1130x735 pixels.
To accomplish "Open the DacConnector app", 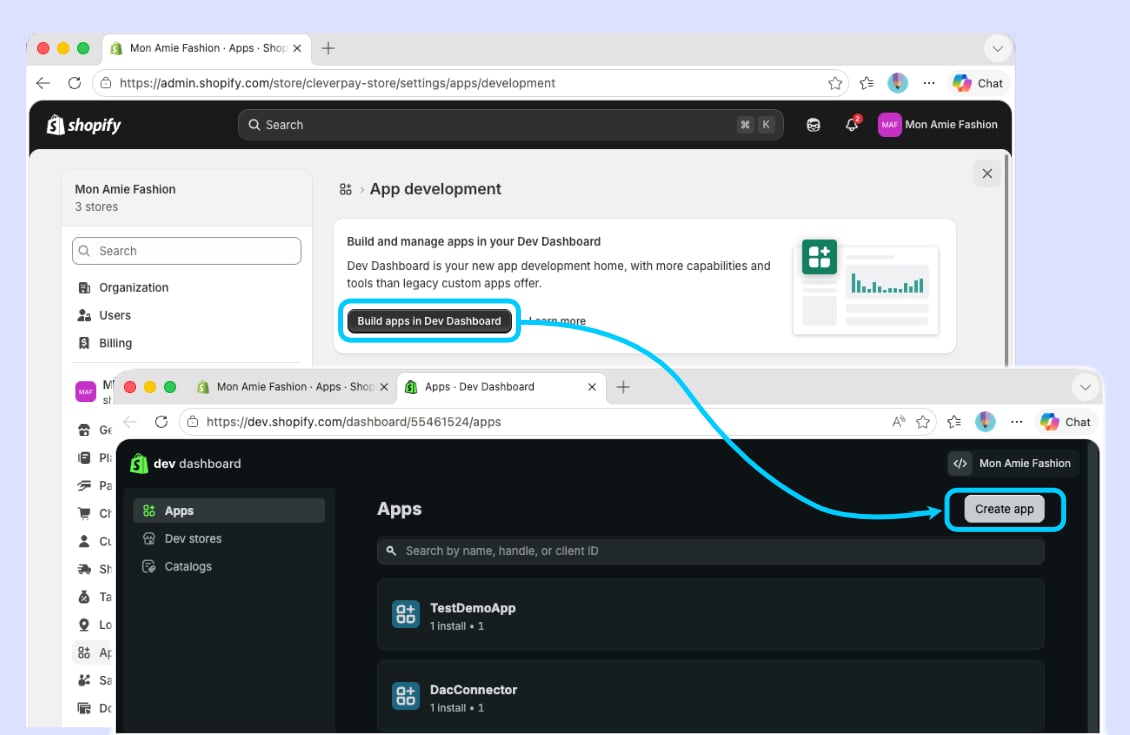I will pyautogui.click(x=711, y=697).
